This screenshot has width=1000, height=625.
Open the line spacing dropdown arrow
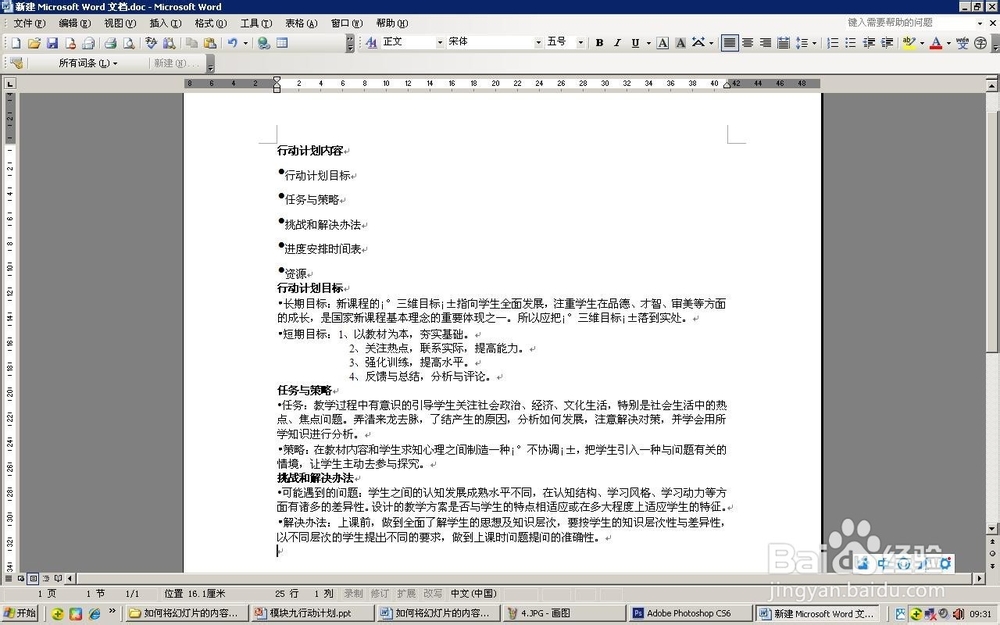[x=813, y=42]
